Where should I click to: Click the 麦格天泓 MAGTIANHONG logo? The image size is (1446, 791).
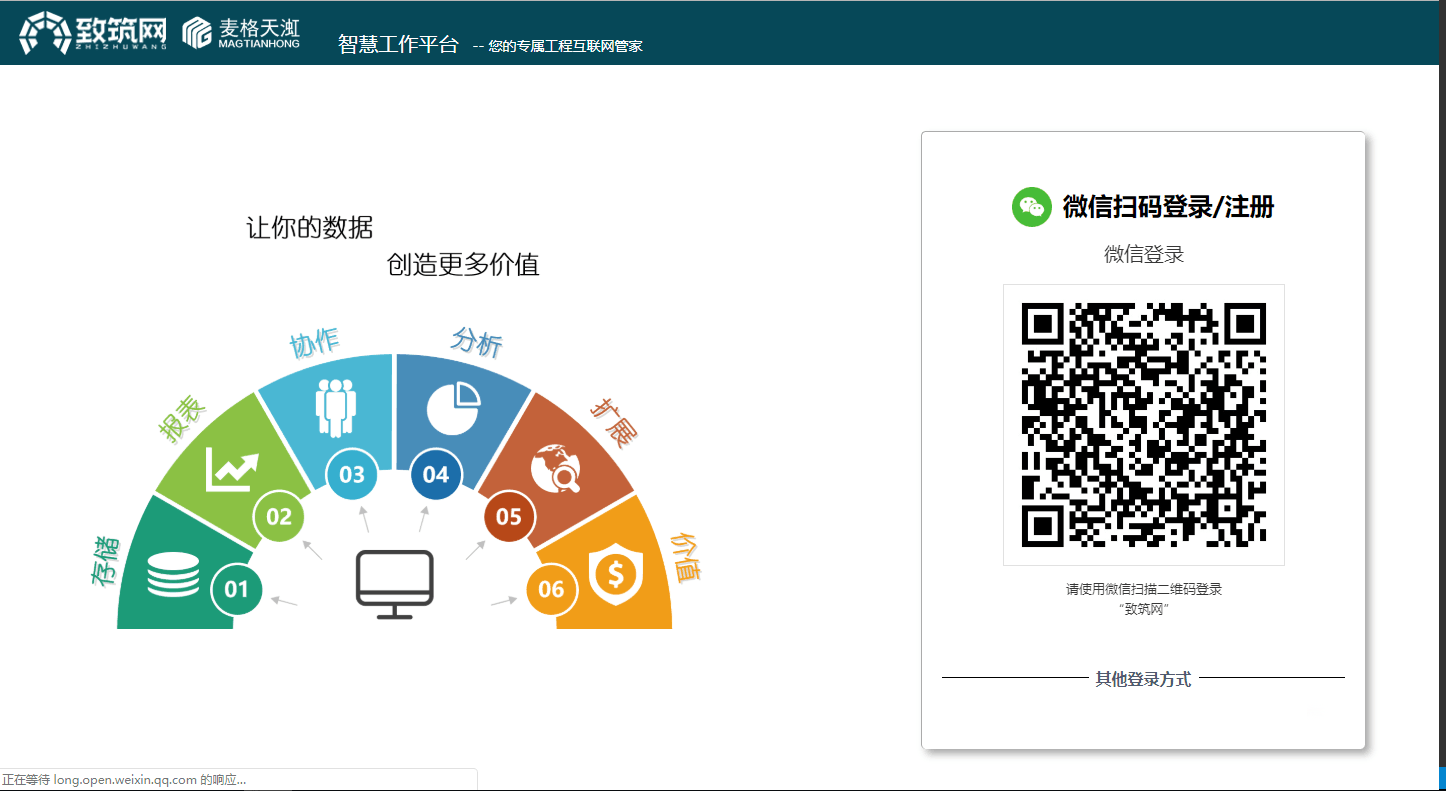(x=241, y=33)
